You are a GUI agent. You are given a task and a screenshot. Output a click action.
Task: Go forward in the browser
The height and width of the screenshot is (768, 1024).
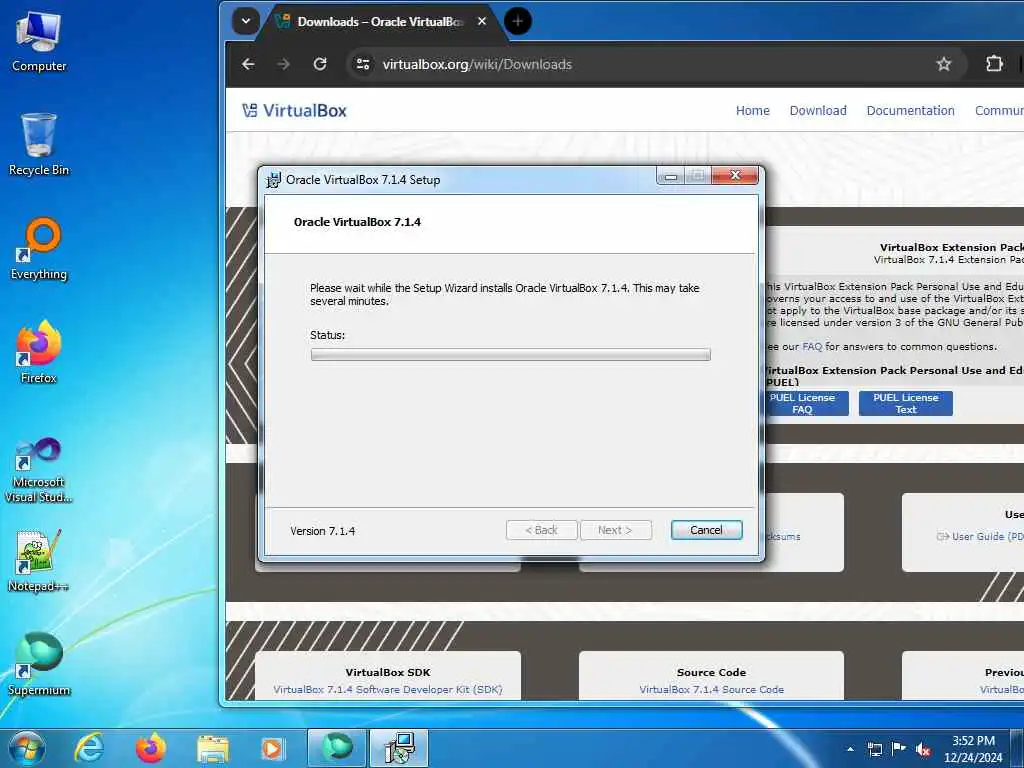coord(283,64)
